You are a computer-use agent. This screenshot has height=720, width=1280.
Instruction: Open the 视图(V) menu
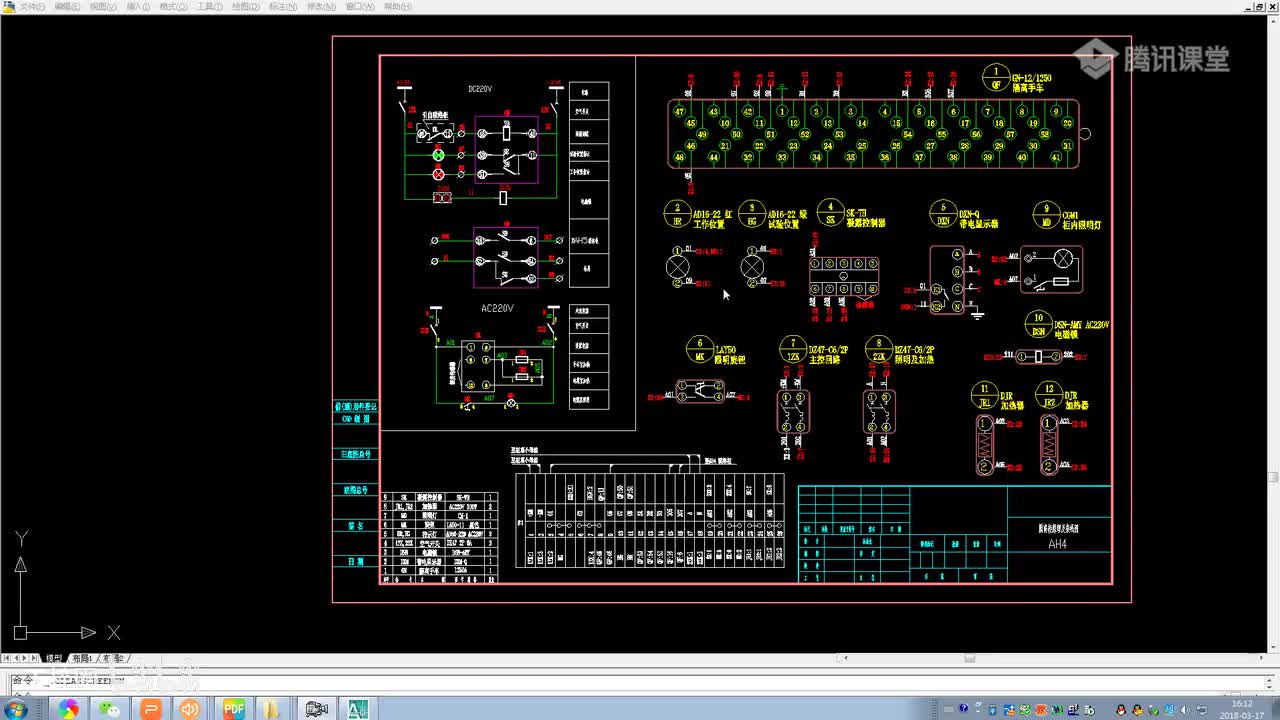click(x=102, y=6)
